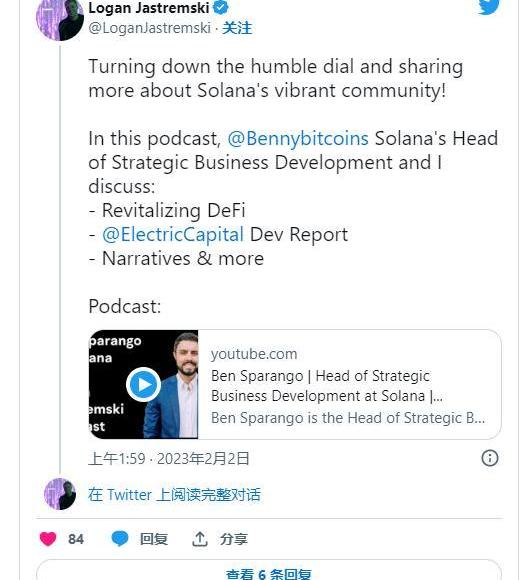The height and width of the screenshot is (580, 523).
Task: Click small avatar beside conversation link
Action: pyautogui.click(x=60, y=494)
